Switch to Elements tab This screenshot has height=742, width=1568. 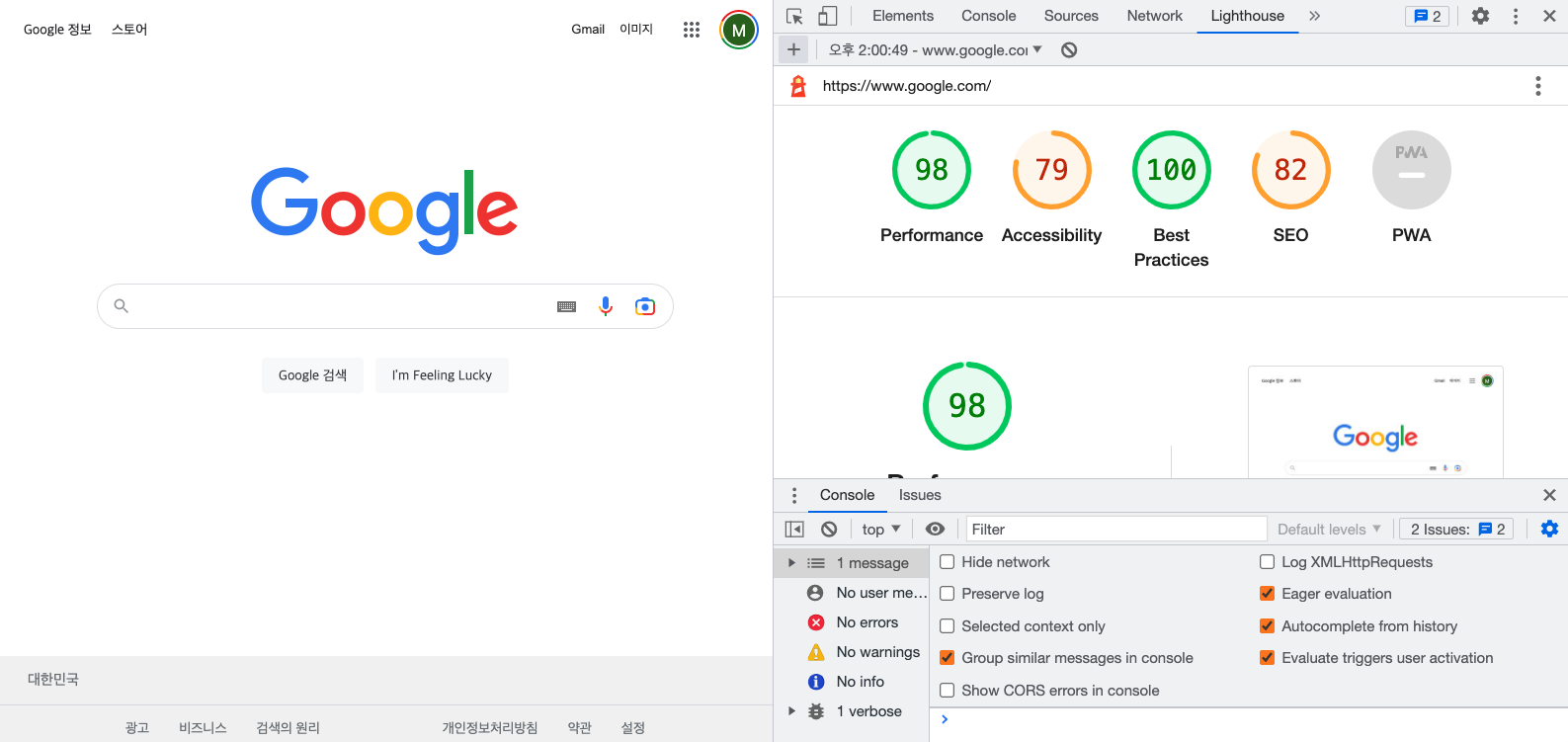pos(903,16)
